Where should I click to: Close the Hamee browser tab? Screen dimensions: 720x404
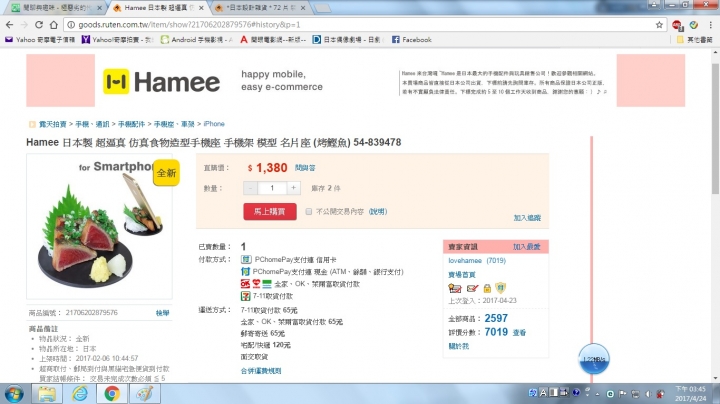201,8
